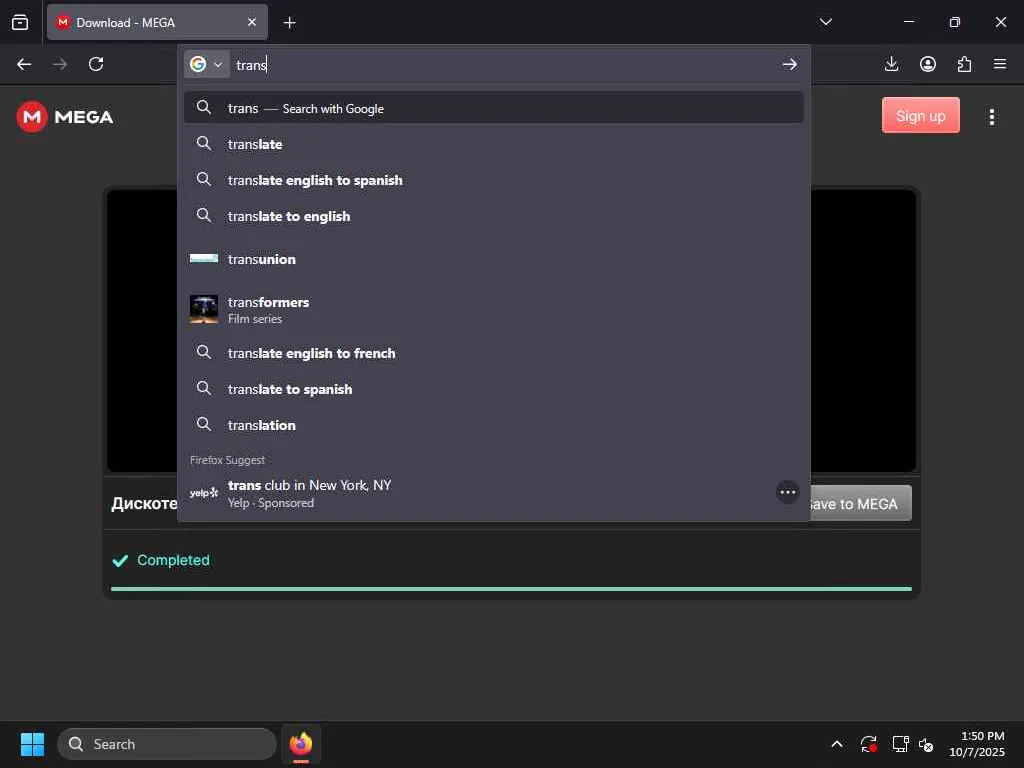
Task: Click the Sign up button
Action: [920, 116]
